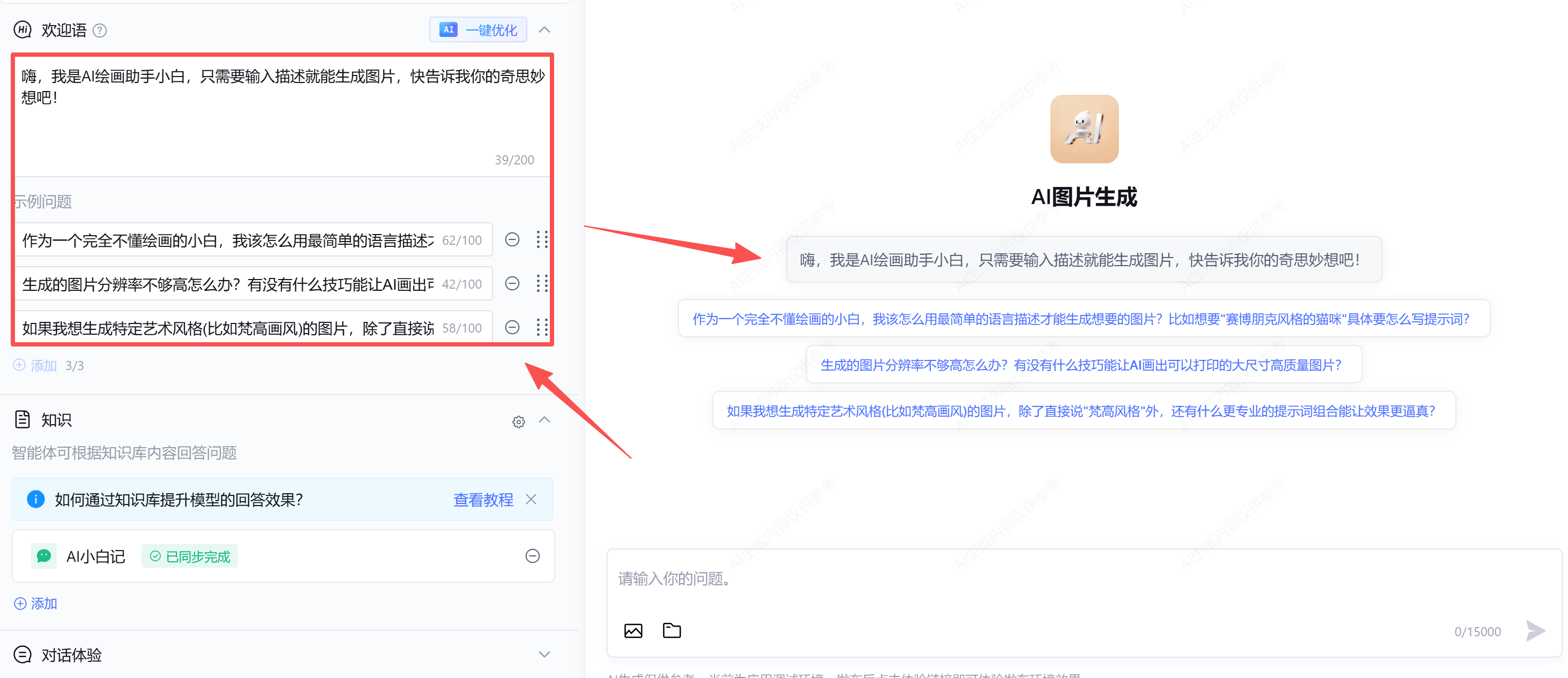Screen dimensions: 1568x678
Task: Click drag handle of the third example question
Action: [x=542, y=327]
